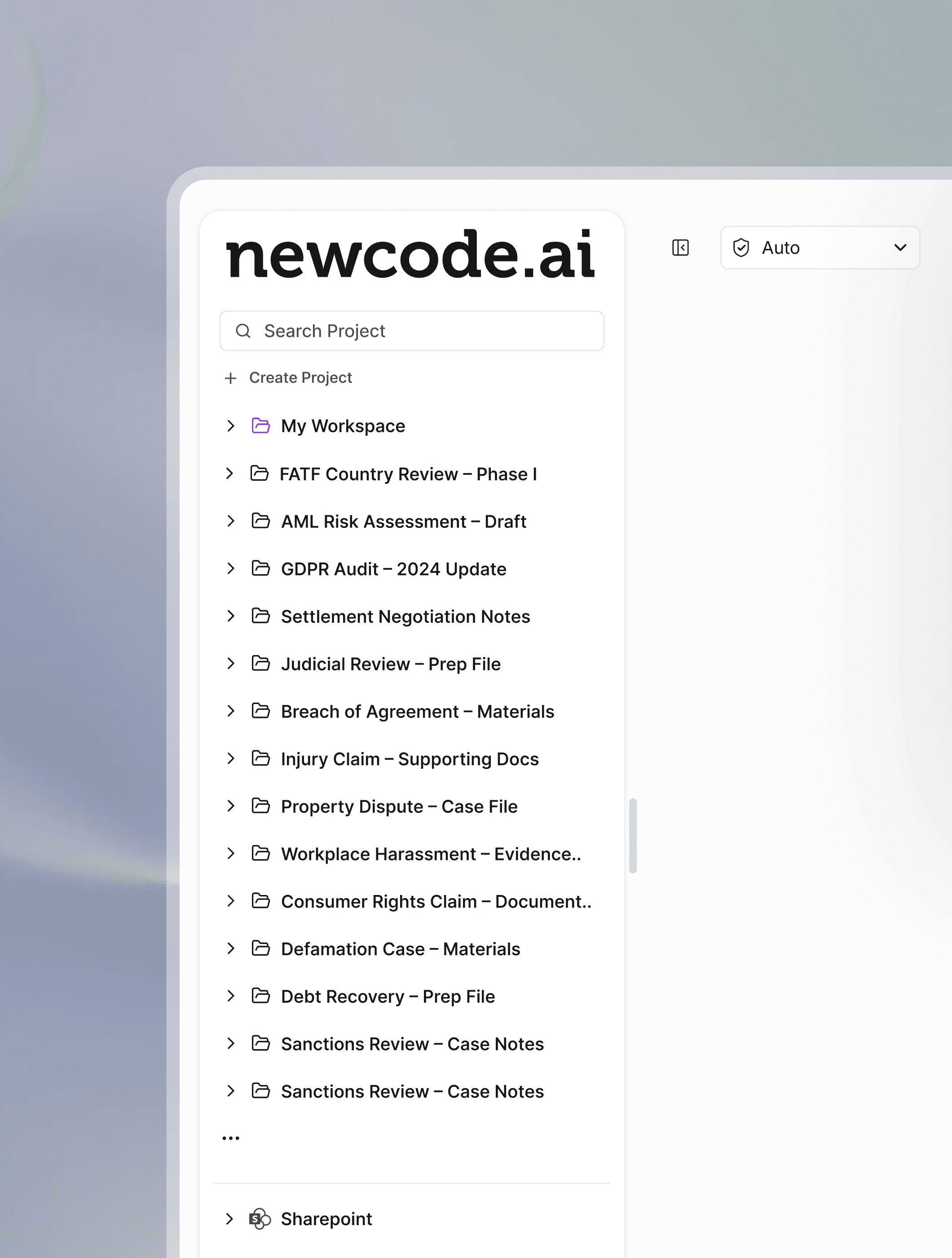
Task: Click the shield icon in Auto selector
Action: pyautogui.click(x=740, y=248)
